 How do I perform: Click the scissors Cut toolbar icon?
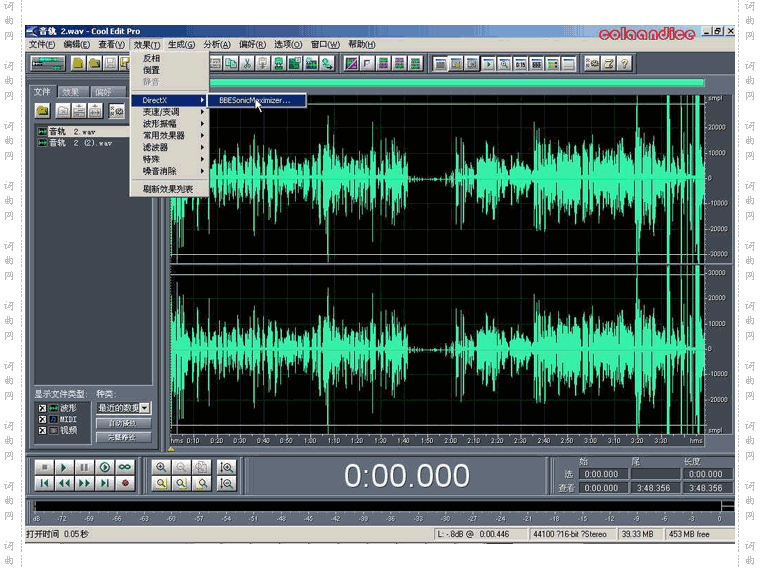point(247,63)
